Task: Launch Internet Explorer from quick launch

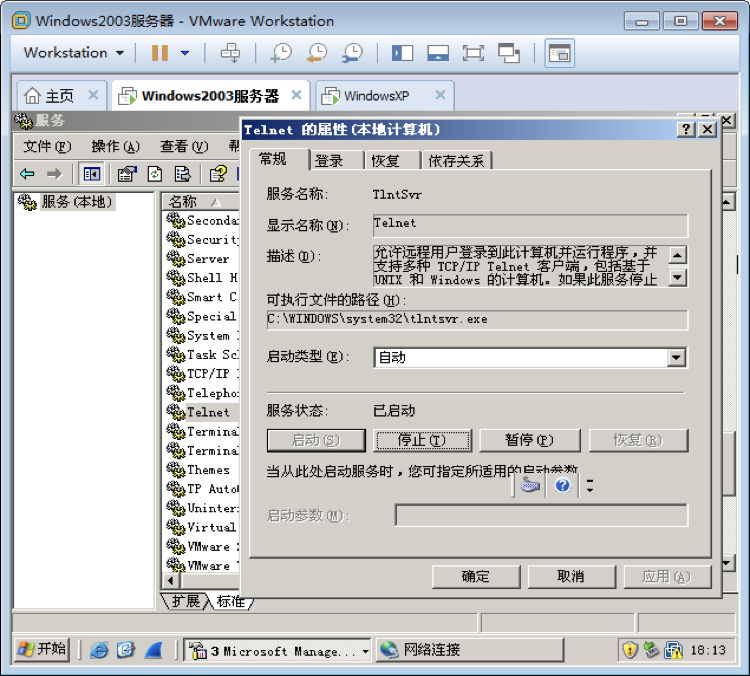Action: [x=99, y=650]
